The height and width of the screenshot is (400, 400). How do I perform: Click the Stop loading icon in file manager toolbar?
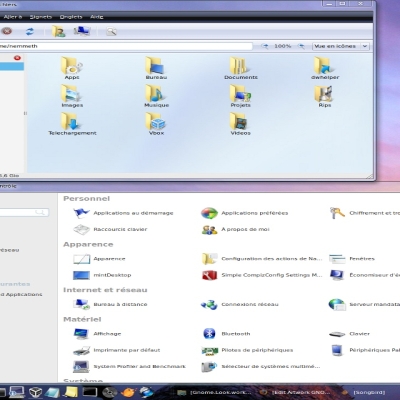pyautogui.click(x=7, y=31)
